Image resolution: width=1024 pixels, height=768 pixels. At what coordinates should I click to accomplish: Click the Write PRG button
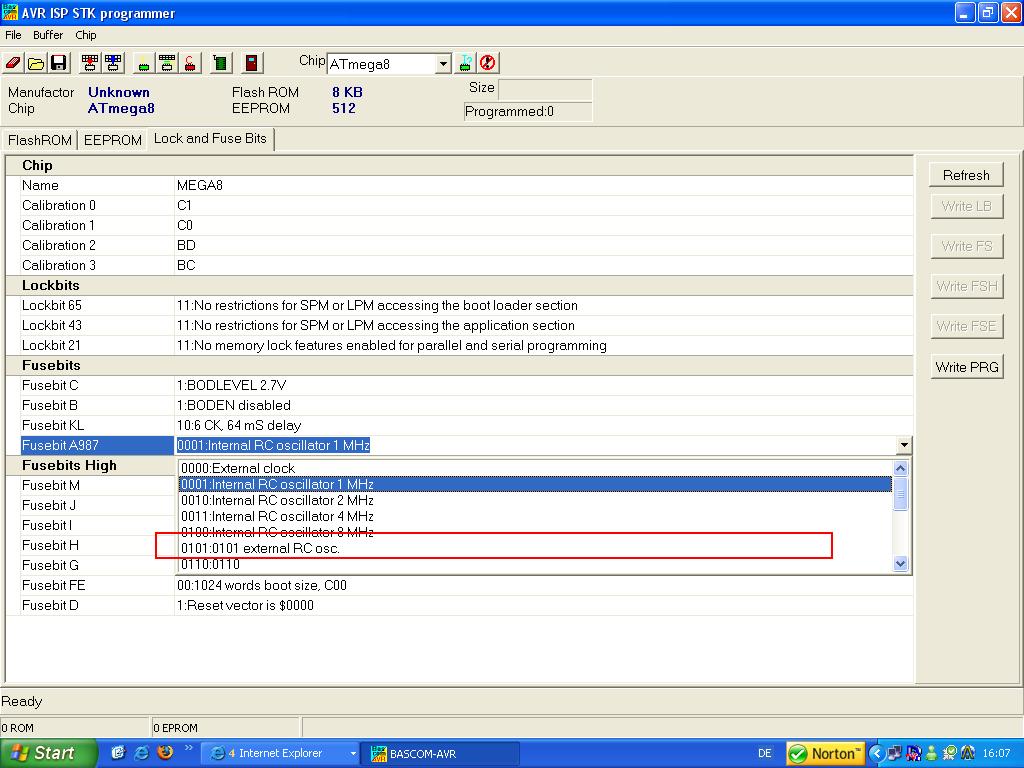(x=966, y=366)
